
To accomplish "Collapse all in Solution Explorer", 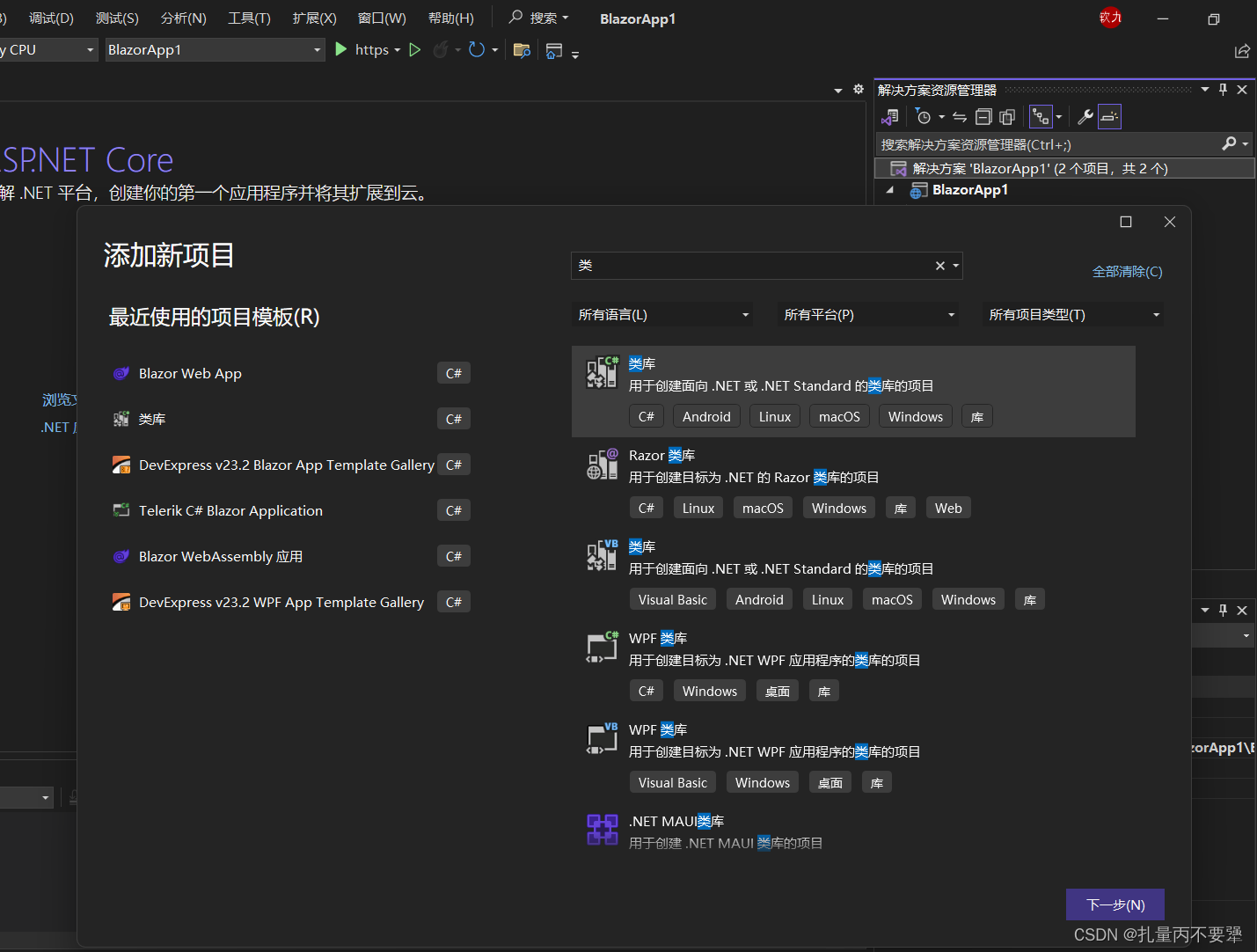I will 983,117.
